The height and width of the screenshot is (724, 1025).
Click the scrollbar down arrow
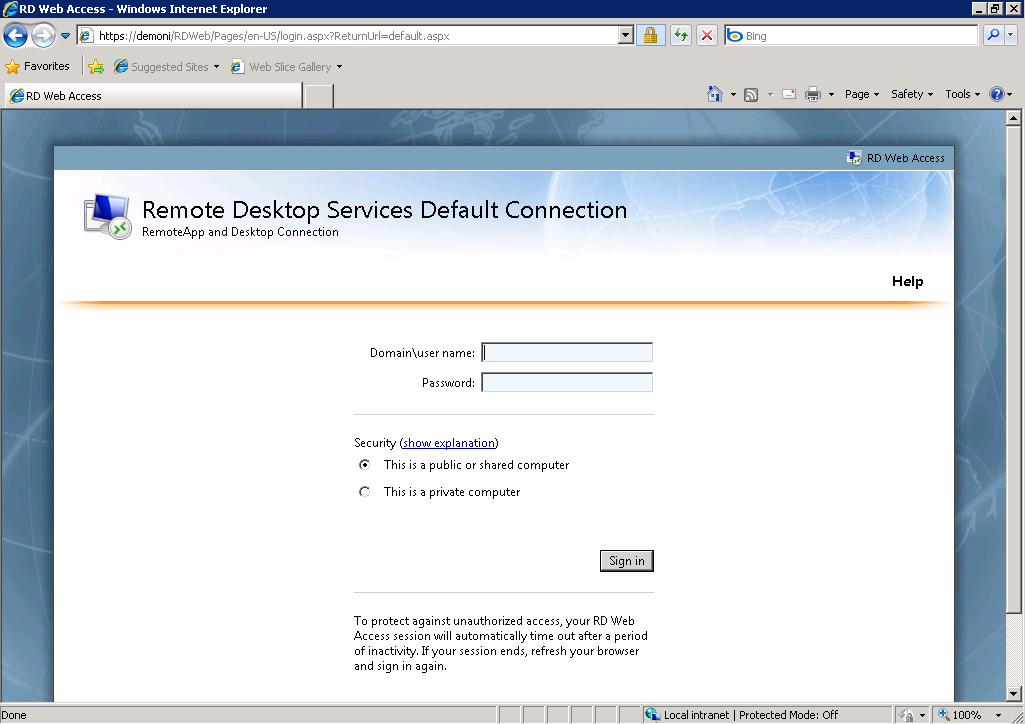coord(1013,694)
